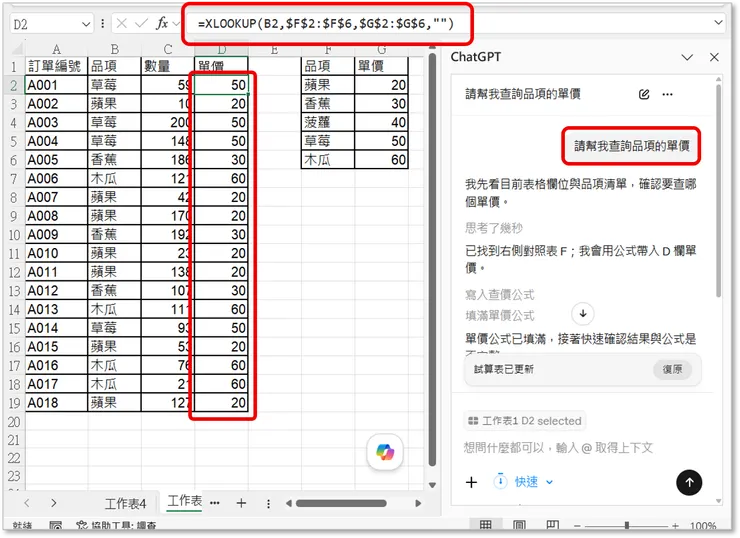Click the floating Copilot icon
The height and width of the screenshot is (538, 740).
[385, 452]
